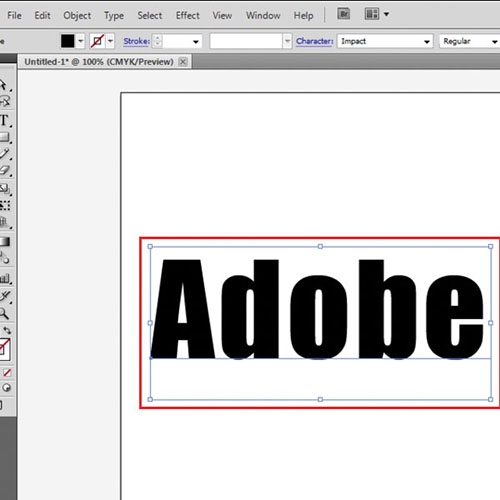Select the Free Transform tool
The image size is (500, 500).
pos(5,205)
